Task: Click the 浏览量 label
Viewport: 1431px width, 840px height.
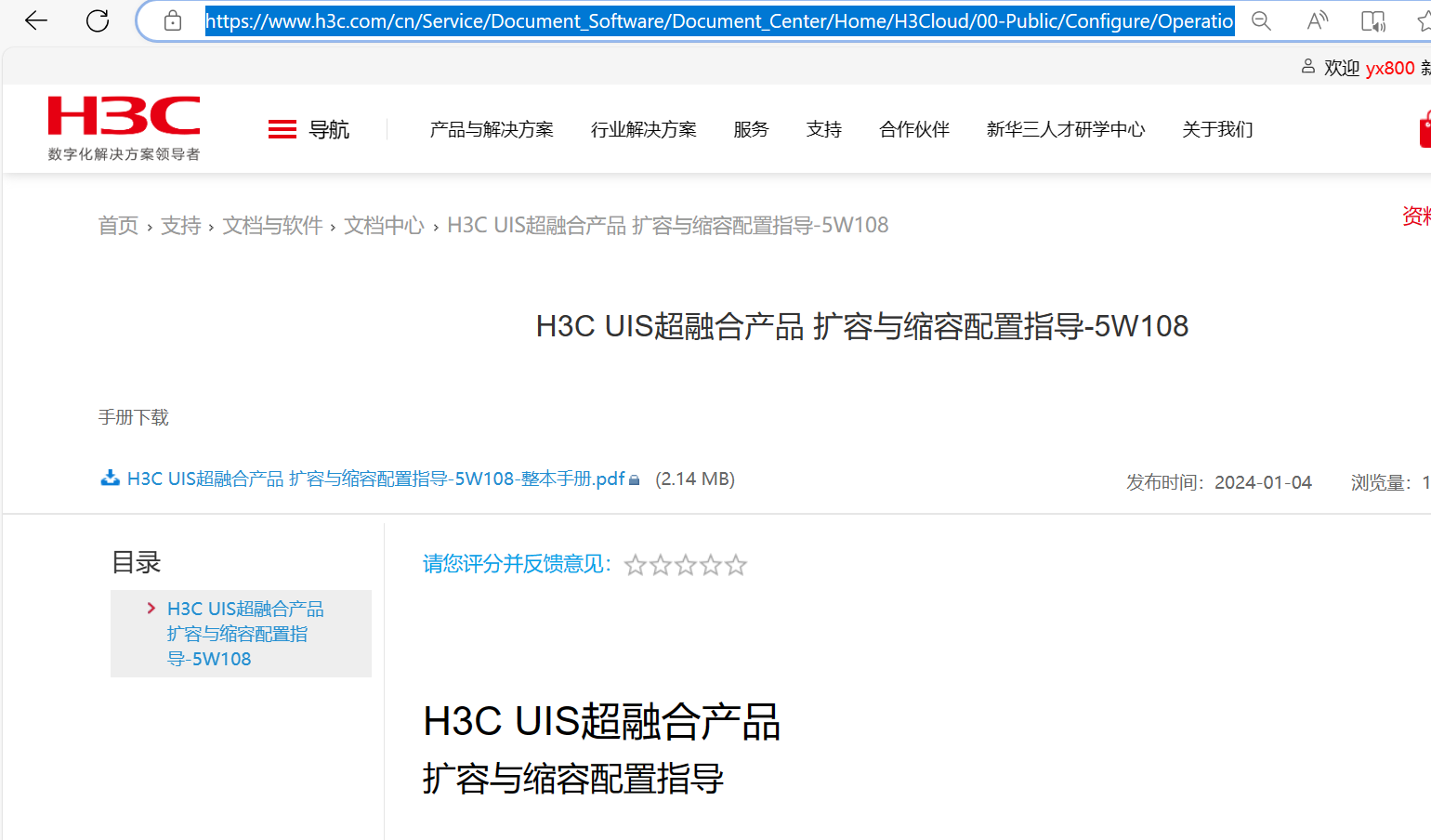Action: click(x=1382, y=482)
